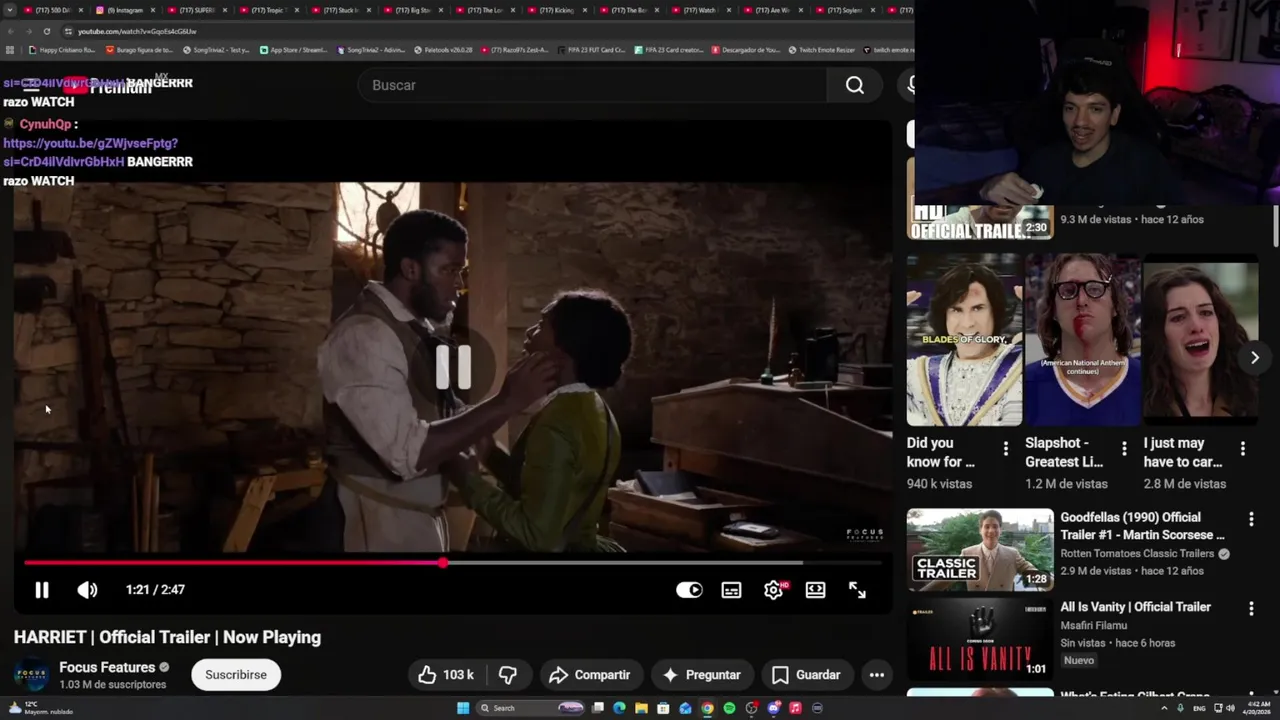Click the Goodfellas Classic Trailer thumbnail
The image size is (1280, 720).
pos(980,550)
